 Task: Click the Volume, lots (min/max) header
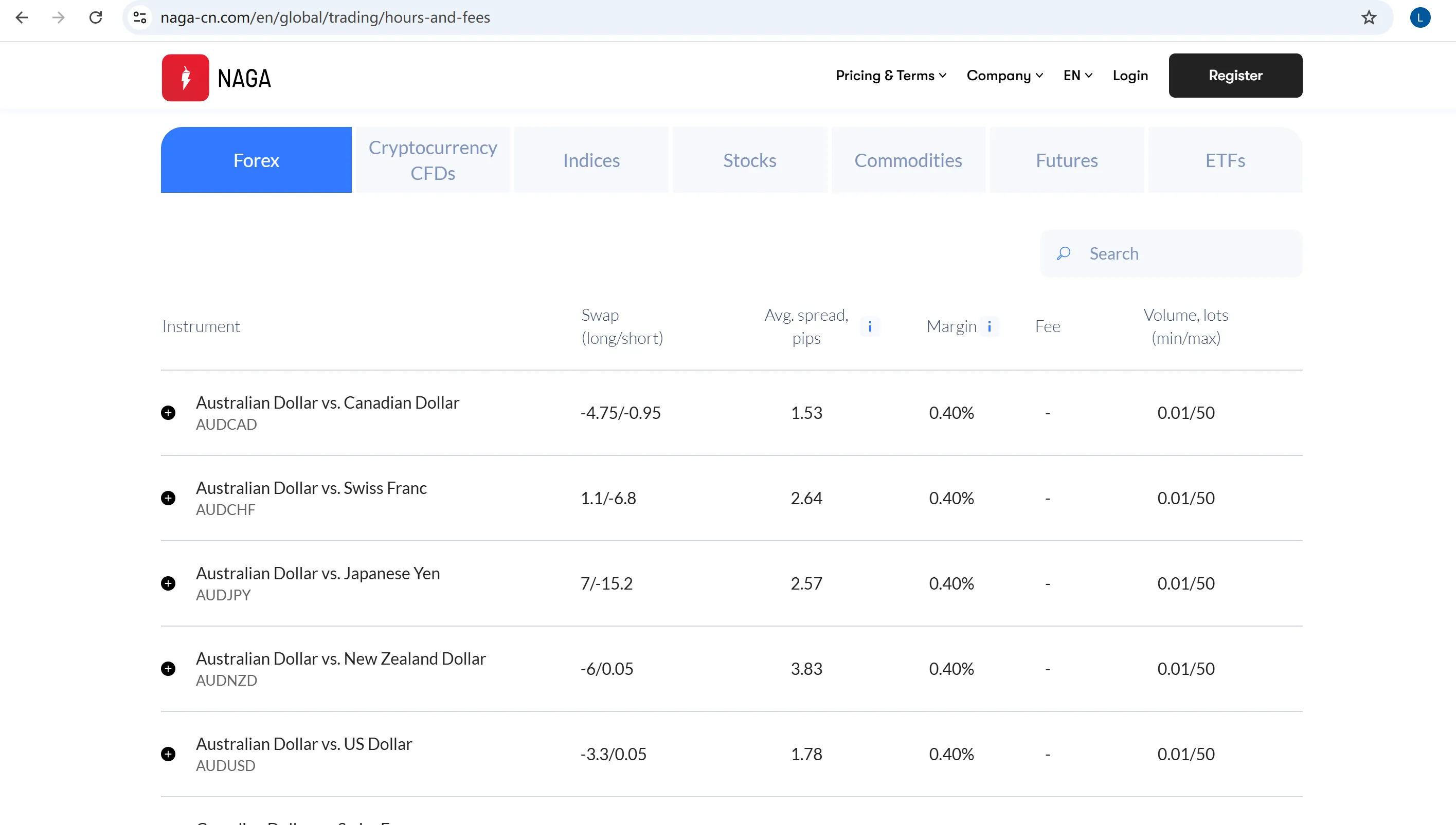1185,326
